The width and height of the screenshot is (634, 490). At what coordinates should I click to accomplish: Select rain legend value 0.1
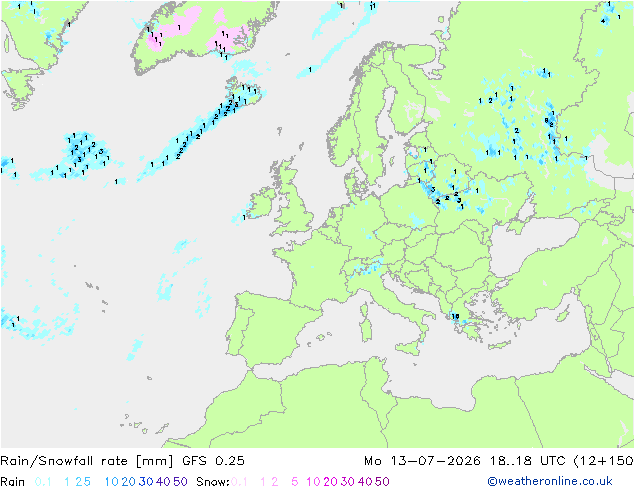click(x=43, y=482)
